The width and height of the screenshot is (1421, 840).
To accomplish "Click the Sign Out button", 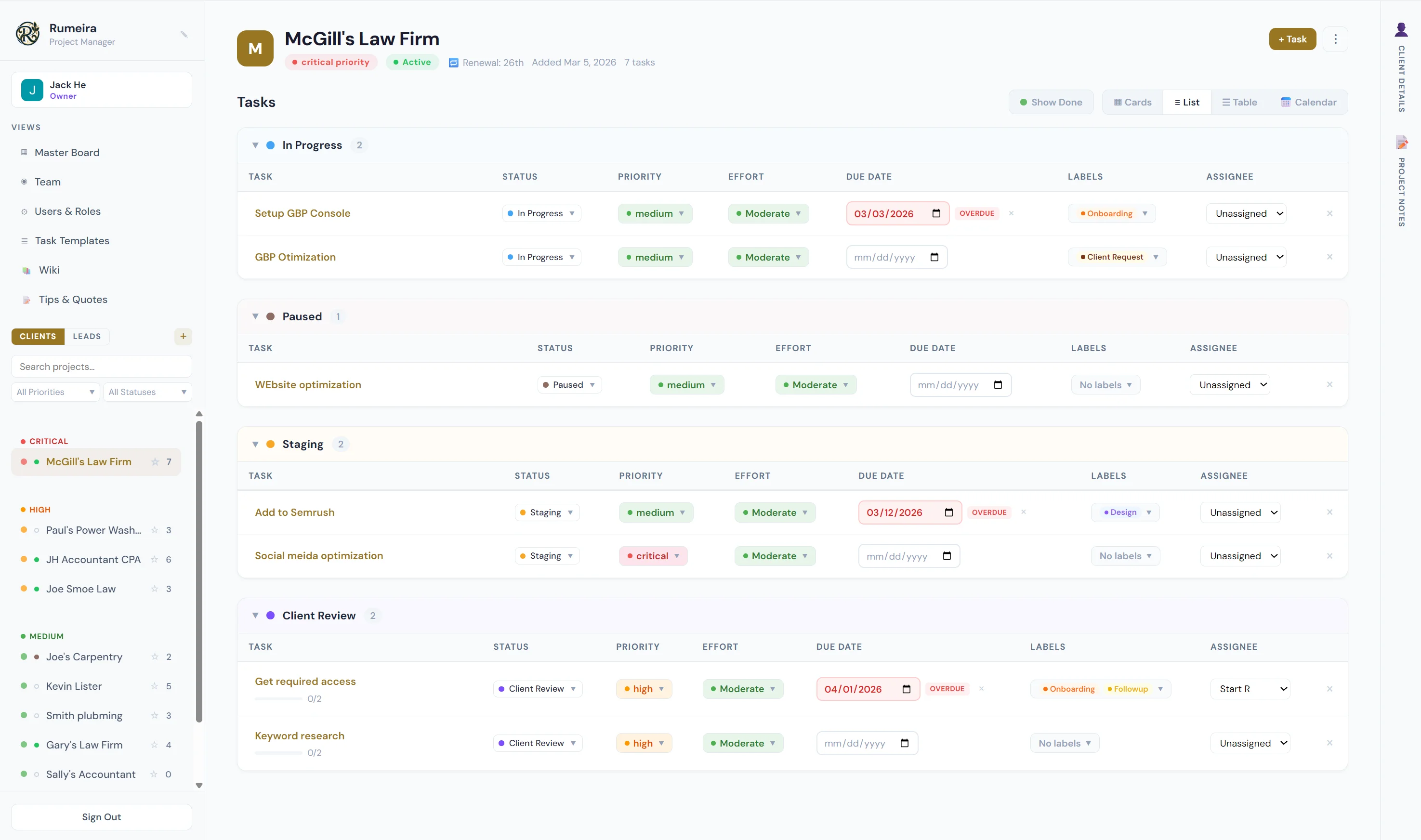I will pos(101,817).
